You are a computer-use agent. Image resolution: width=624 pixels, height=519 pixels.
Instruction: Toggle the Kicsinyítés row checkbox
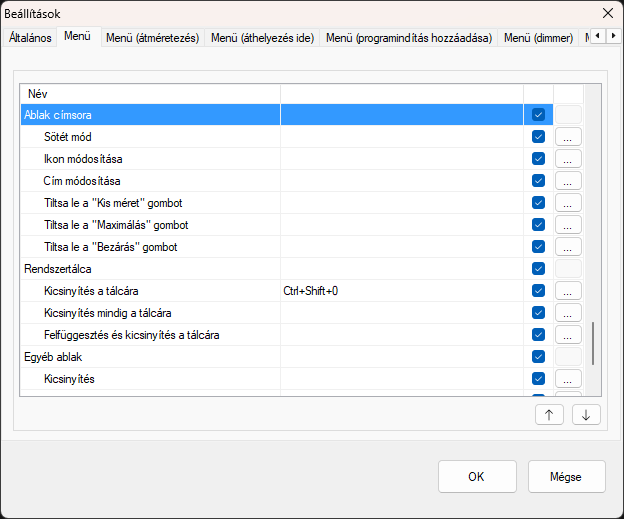point(538,379)
